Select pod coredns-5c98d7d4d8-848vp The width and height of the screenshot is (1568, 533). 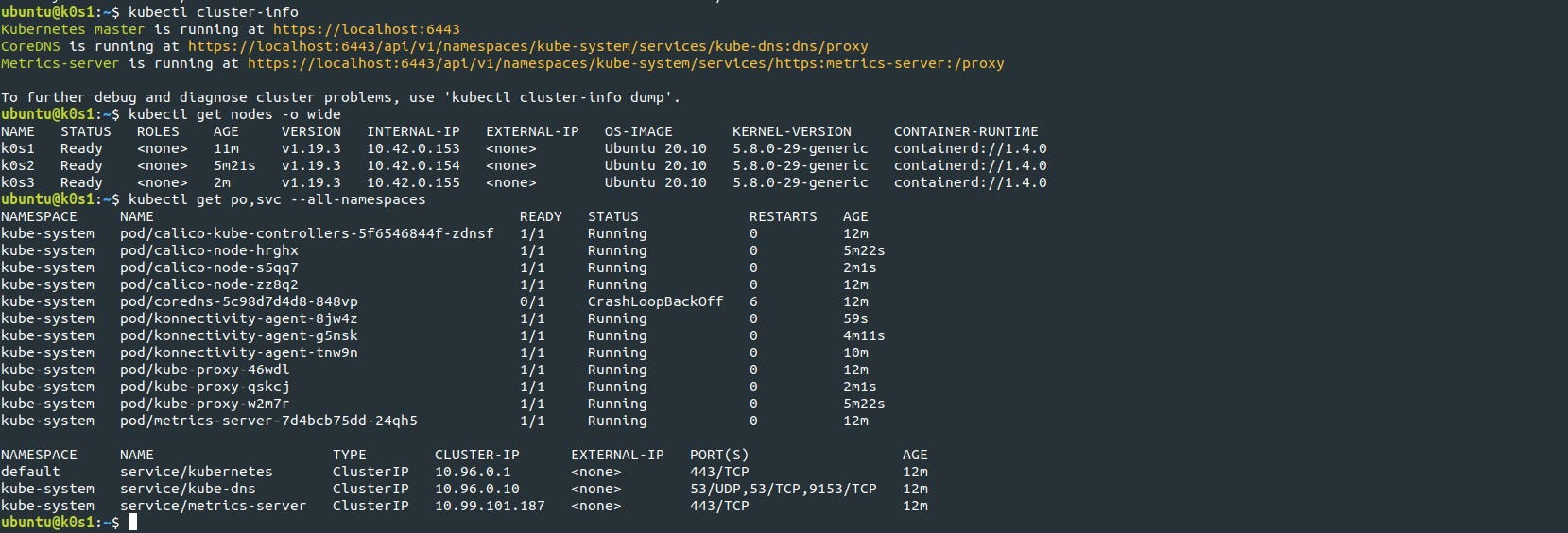coord(239,301)
